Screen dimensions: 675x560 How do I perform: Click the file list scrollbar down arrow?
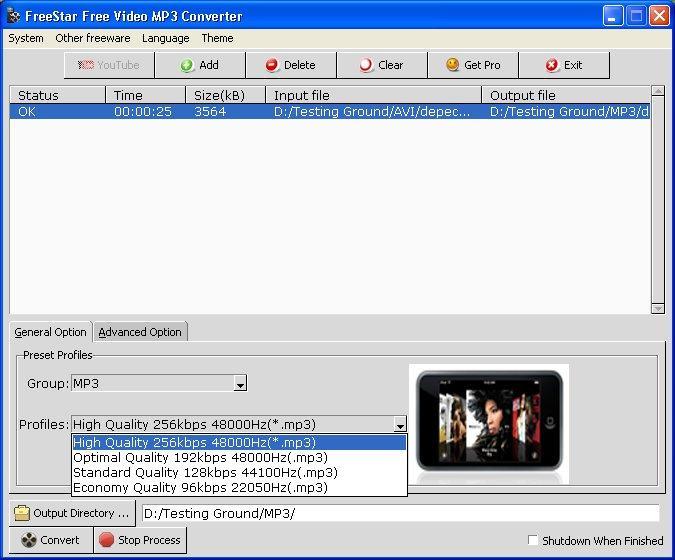[x=658, y=308]
